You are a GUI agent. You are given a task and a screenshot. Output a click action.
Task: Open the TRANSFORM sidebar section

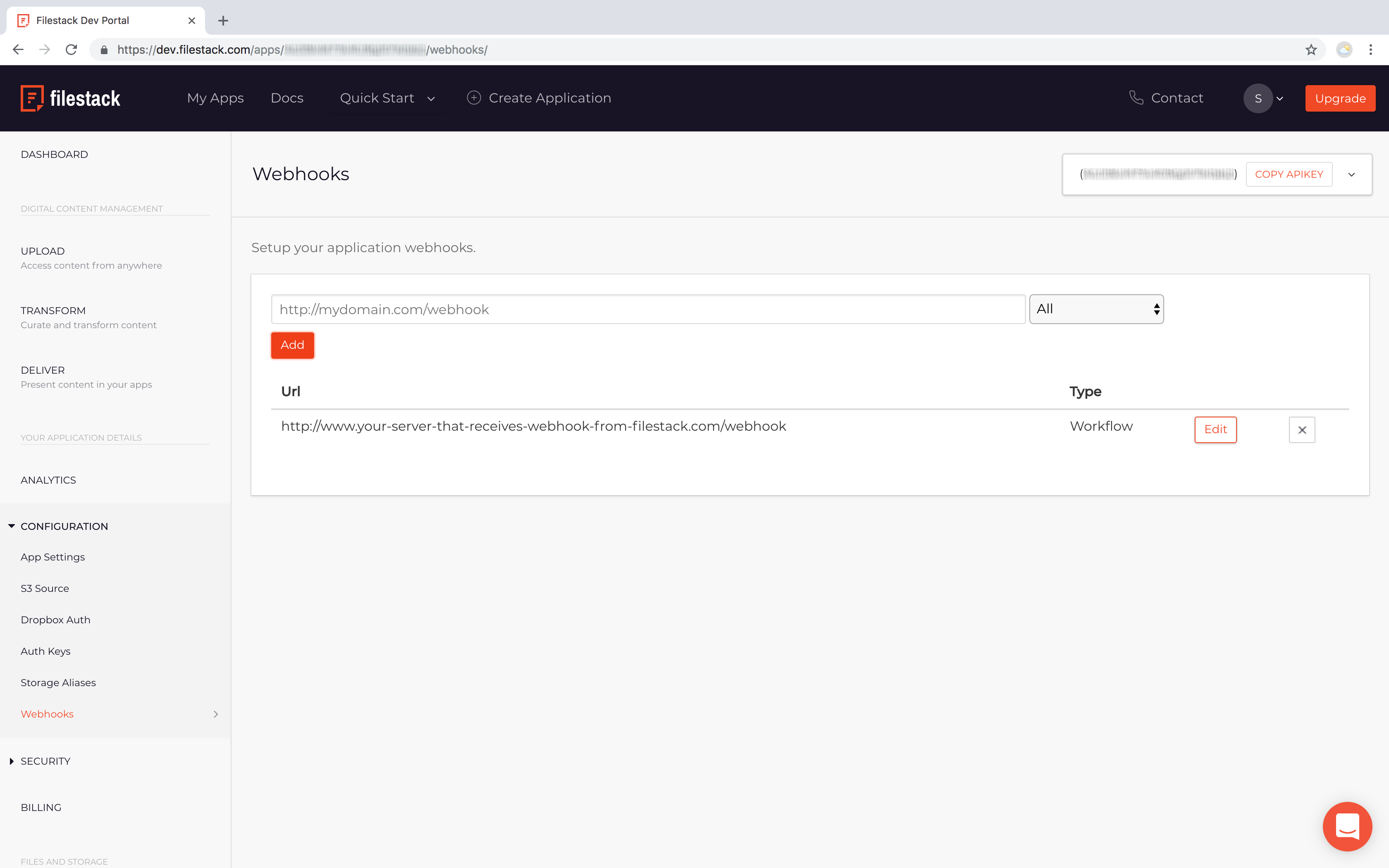click(88, 317)
